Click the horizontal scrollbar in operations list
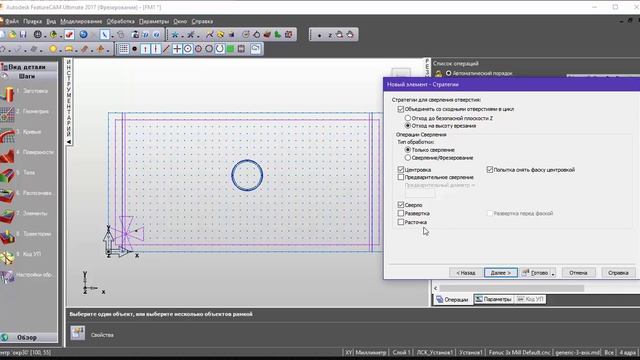 click(511, 288)
